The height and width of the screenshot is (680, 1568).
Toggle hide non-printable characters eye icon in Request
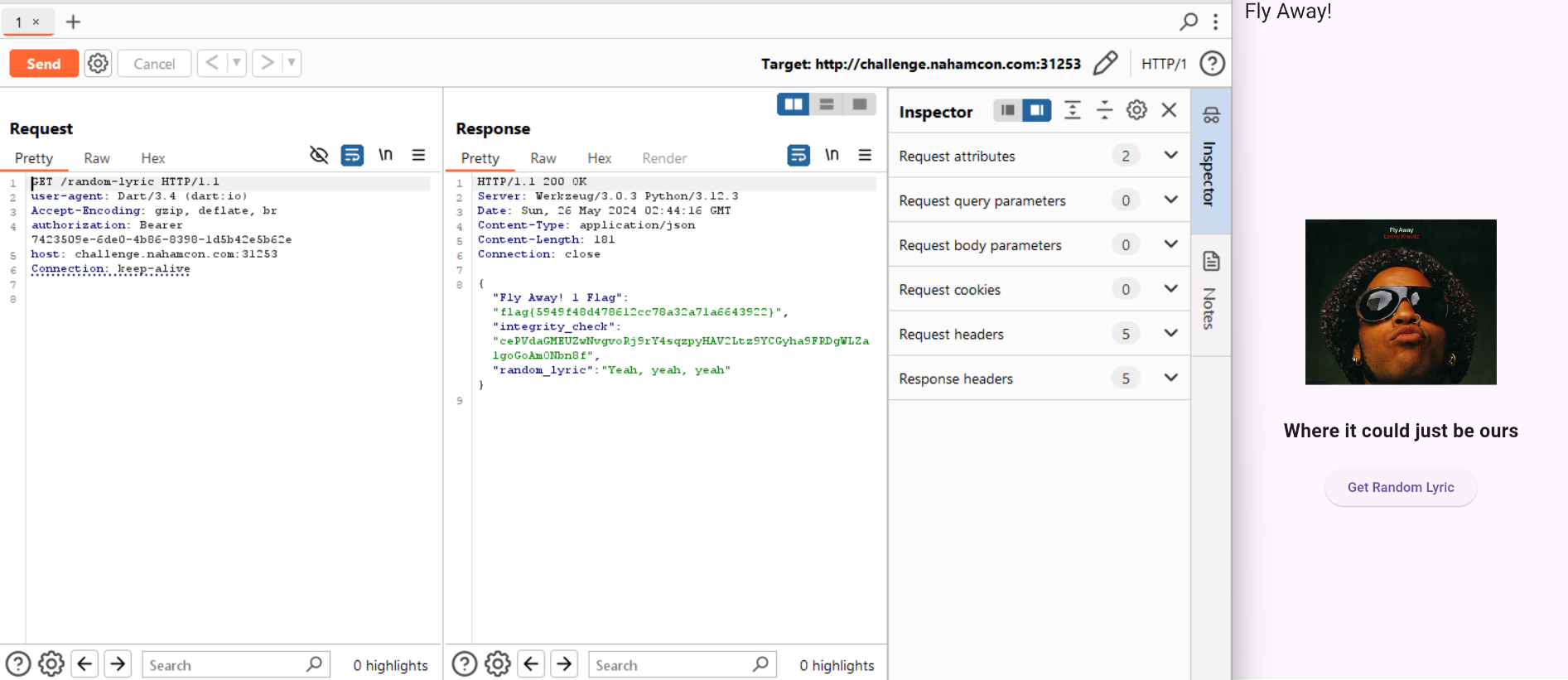(x=319, y=155)
